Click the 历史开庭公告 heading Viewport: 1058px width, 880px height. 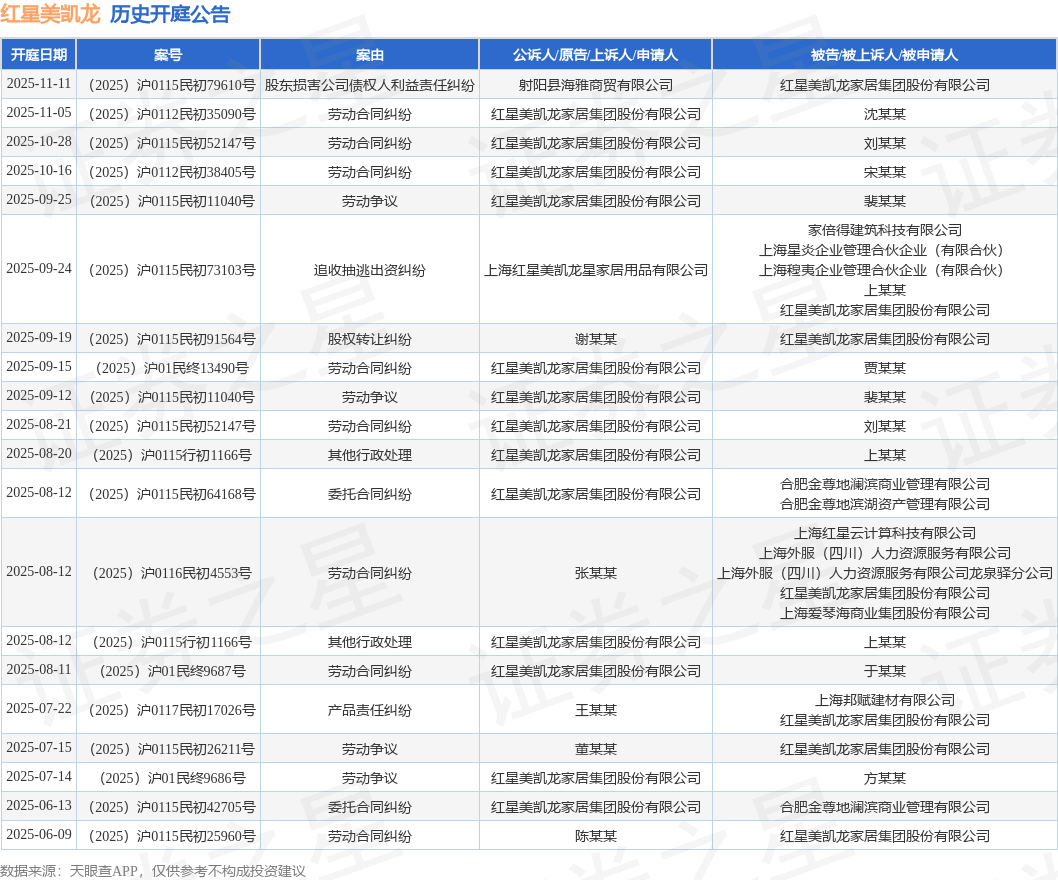pos(170,14)
